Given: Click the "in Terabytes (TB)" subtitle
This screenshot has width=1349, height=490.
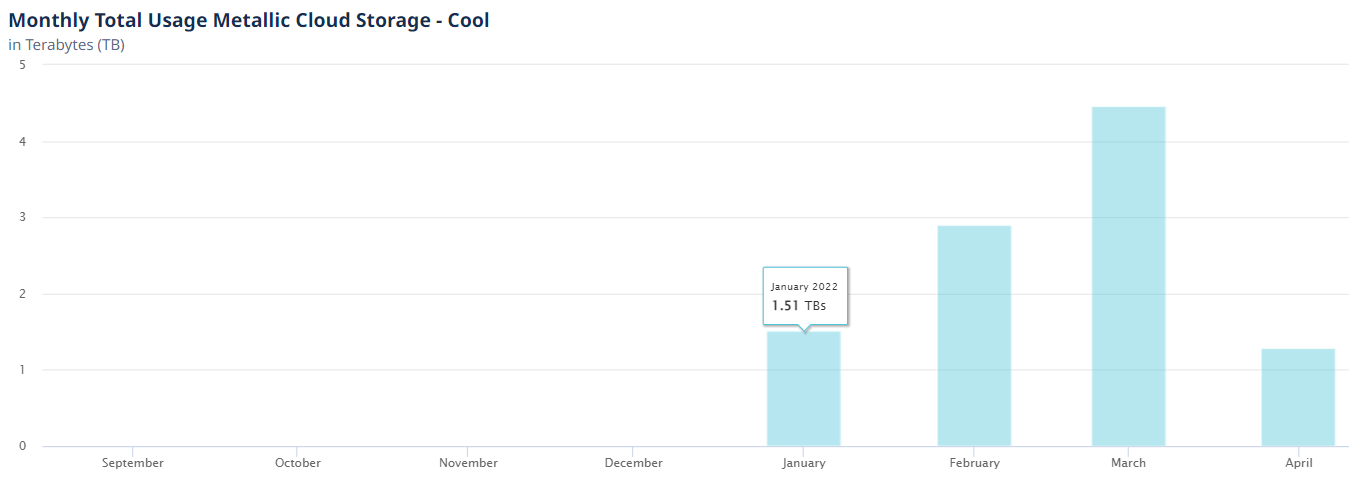Looking at the screenshot, I should (66, 45).
